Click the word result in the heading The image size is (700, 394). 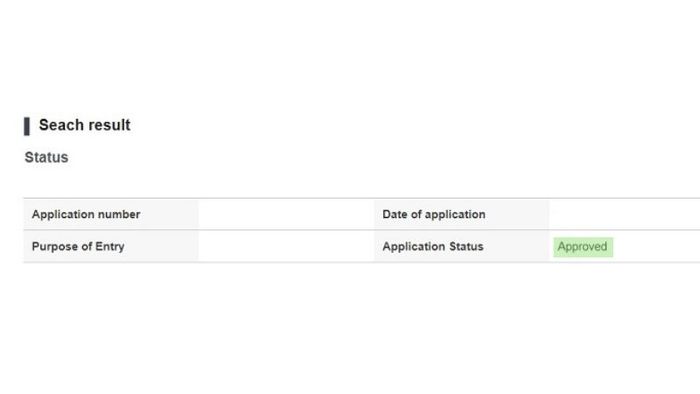point(108,125)
